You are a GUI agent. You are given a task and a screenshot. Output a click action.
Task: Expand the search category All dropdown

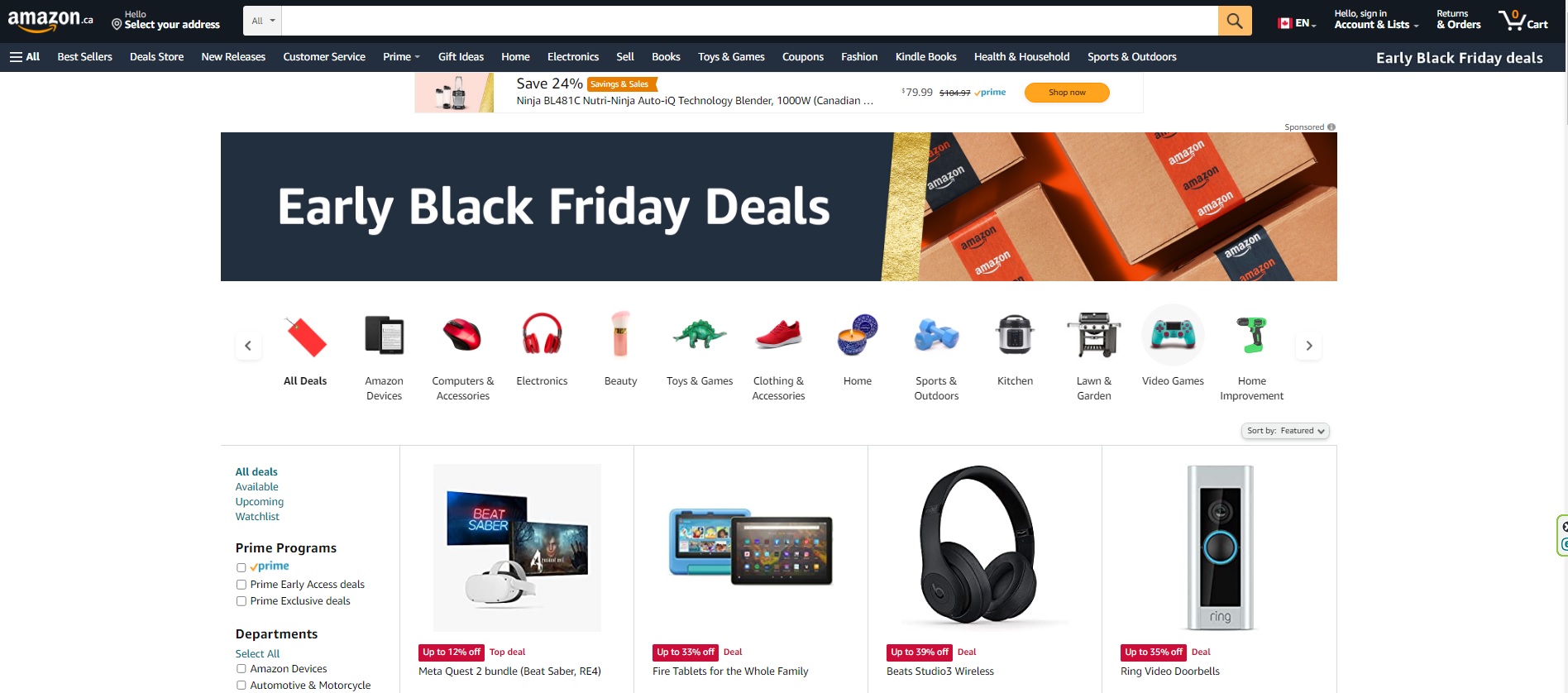[262, 21]
